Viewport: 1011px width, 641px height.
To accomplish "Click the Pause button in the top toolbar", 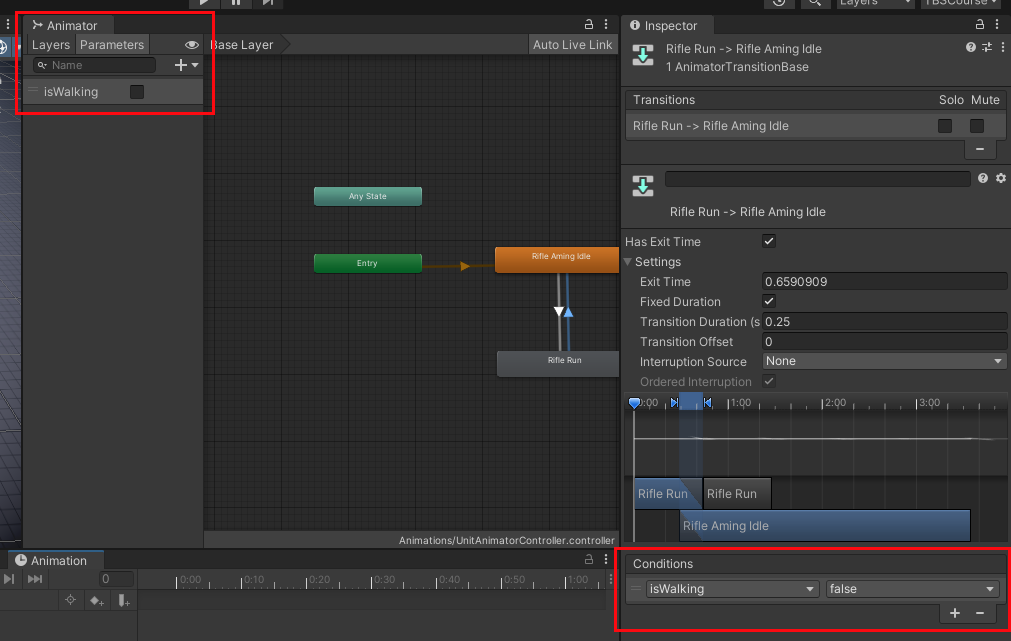I will [x=237, y=4].
